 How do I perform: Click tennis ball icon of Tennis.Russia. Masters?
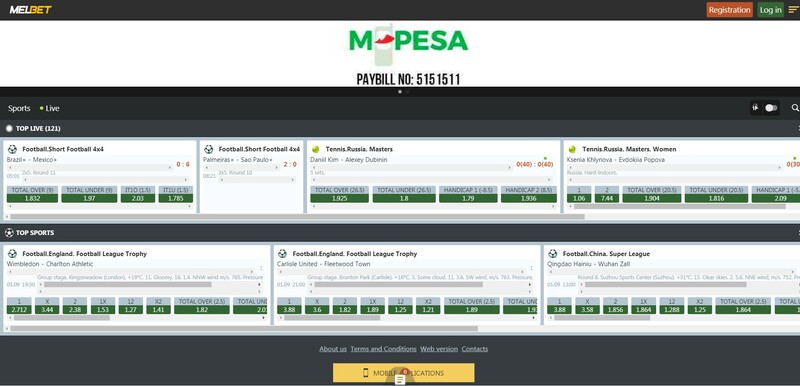coord(315,149)
